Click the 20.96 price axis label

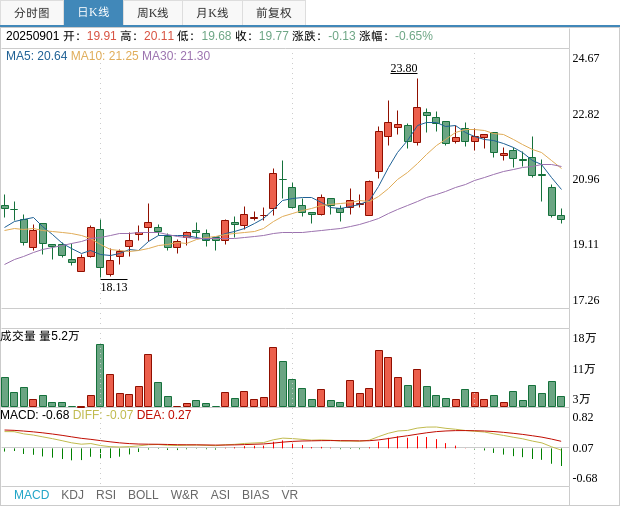point(586,179)
